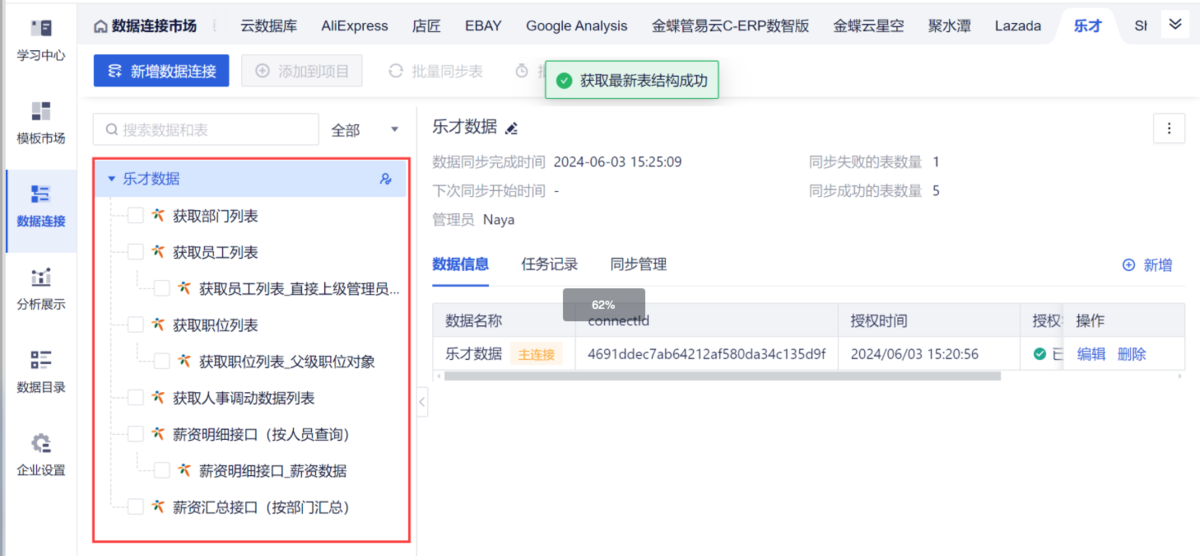Switch to the 云数据库 connector tab
The height and width of the screenshot is (556, 1200).
pos(269,26)
